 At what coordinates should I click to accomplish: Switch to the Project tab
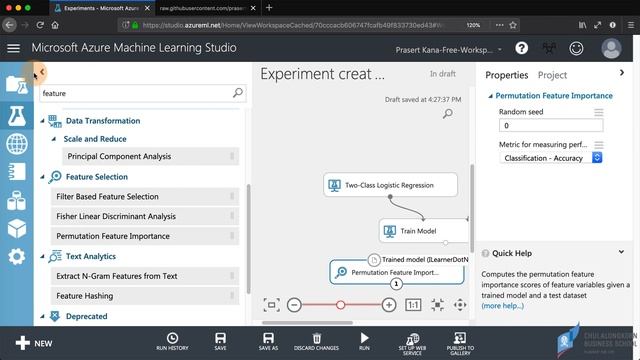point(552,75)
